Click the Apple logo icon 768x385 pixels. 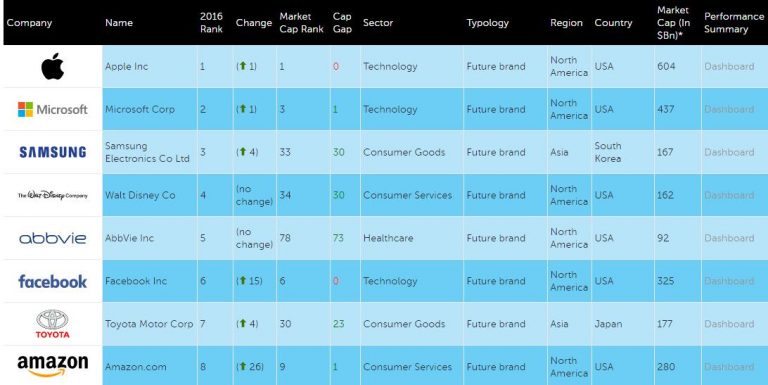click(52, 66)
